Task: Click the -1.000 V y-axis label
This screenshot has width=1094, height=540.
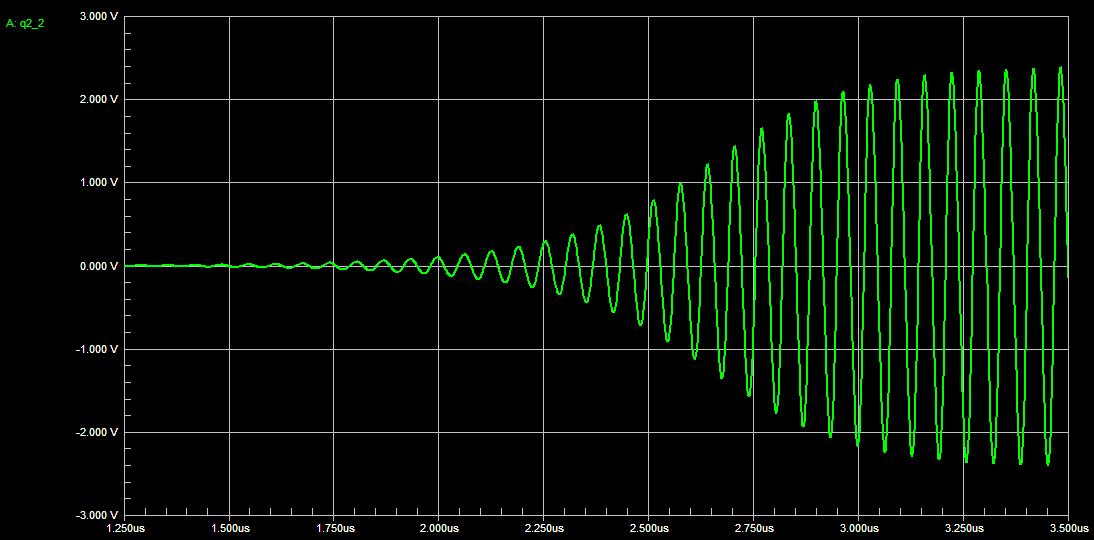Action: tap(97, 349)
